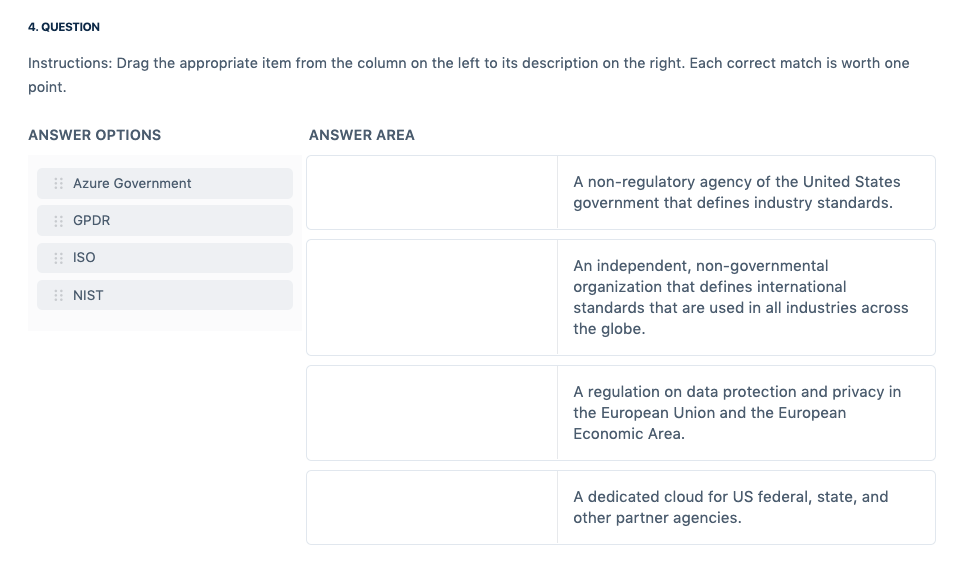Click the ANSWER AREA heading
The width and height of the screenshot is (972, 574).
click(361, 135)
